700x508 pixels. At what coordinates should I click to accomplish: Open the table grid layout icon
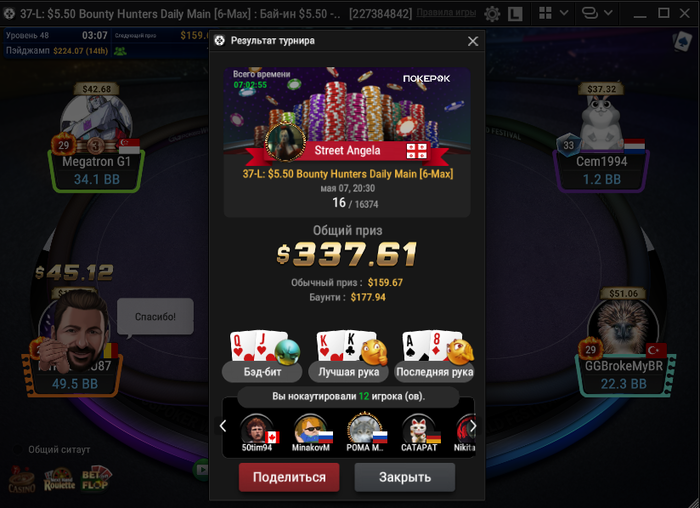tap(545, 13)
